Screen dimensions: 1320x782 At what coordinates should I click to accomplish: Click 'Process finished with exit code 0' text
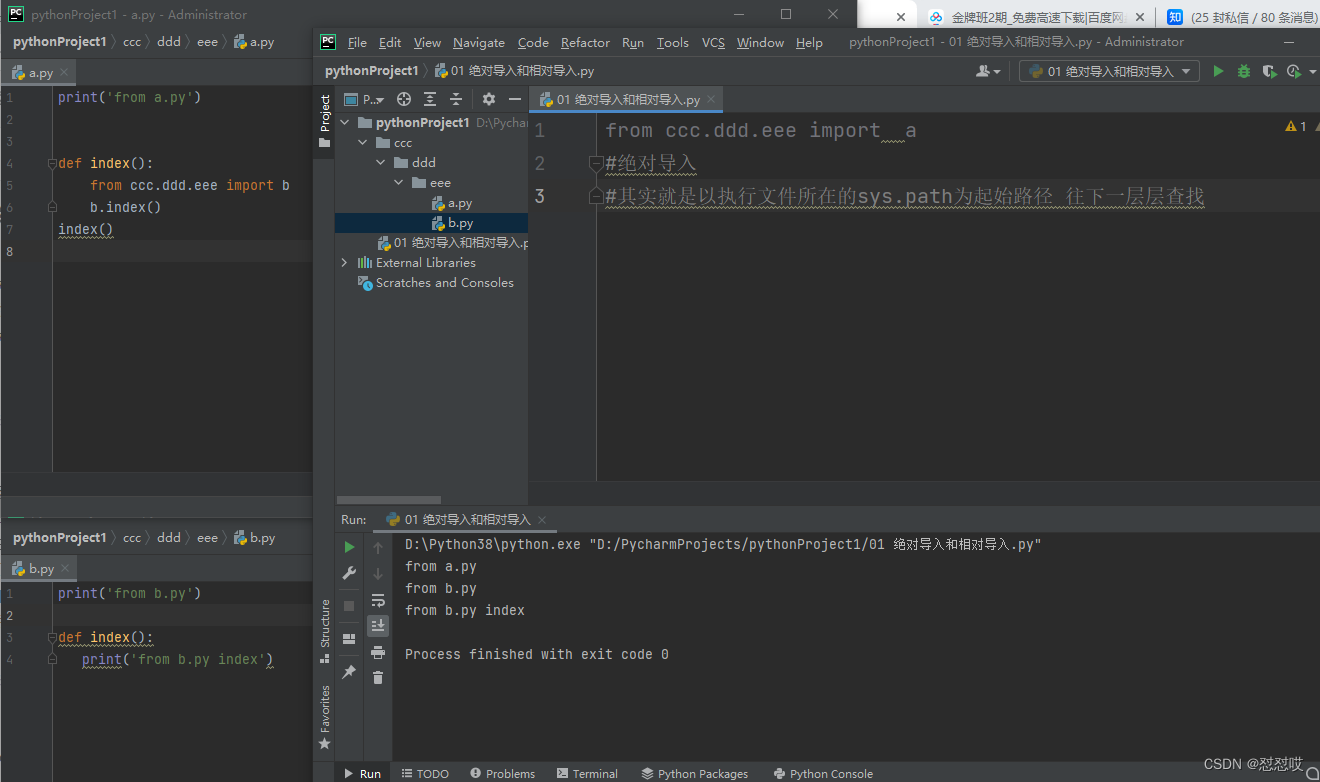click(x=536, y=654)
